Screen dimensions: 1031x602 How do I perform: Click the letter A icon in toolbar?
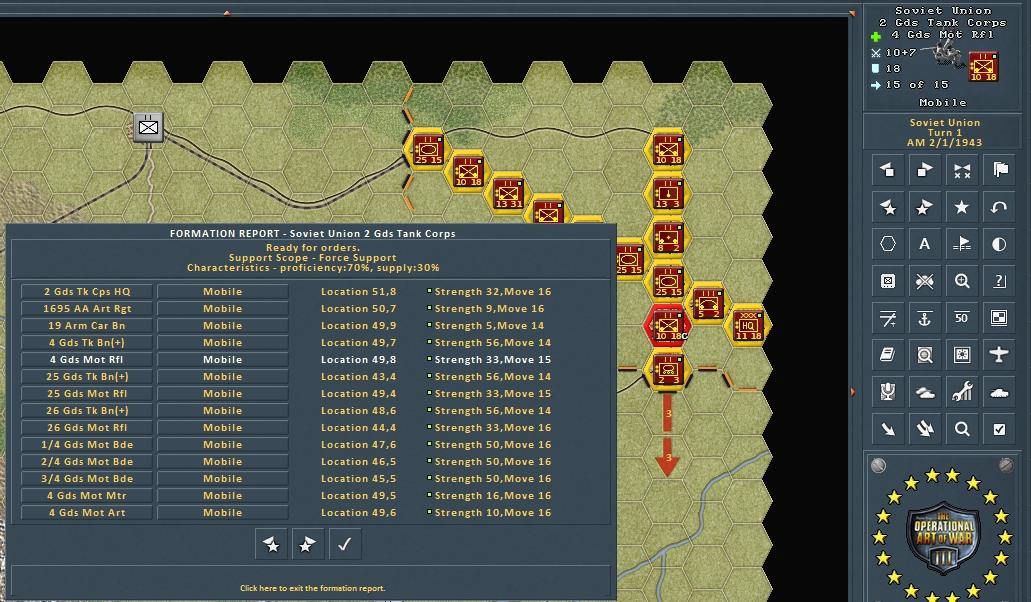click(924, 244)
